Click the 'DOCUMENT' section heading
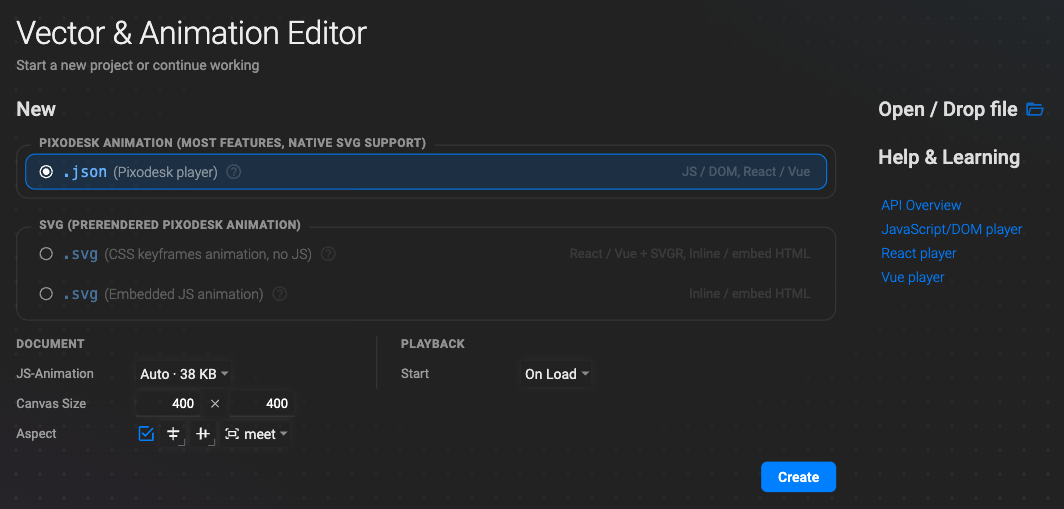This screenshot has width=1064, height=509. click(x=50, y=344)
